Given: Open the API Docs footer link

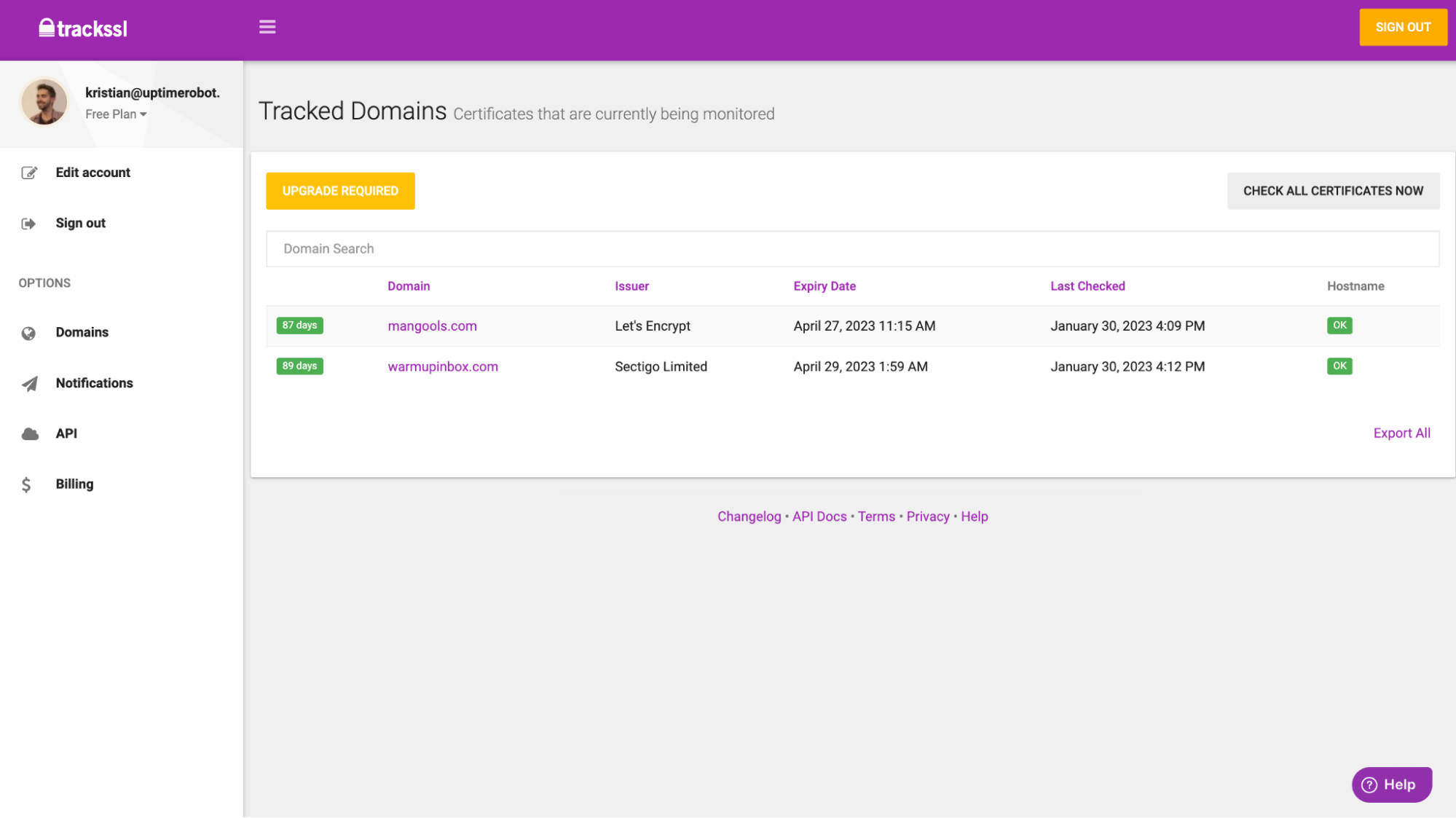Looking at the screenshot, I should point(819,516).
